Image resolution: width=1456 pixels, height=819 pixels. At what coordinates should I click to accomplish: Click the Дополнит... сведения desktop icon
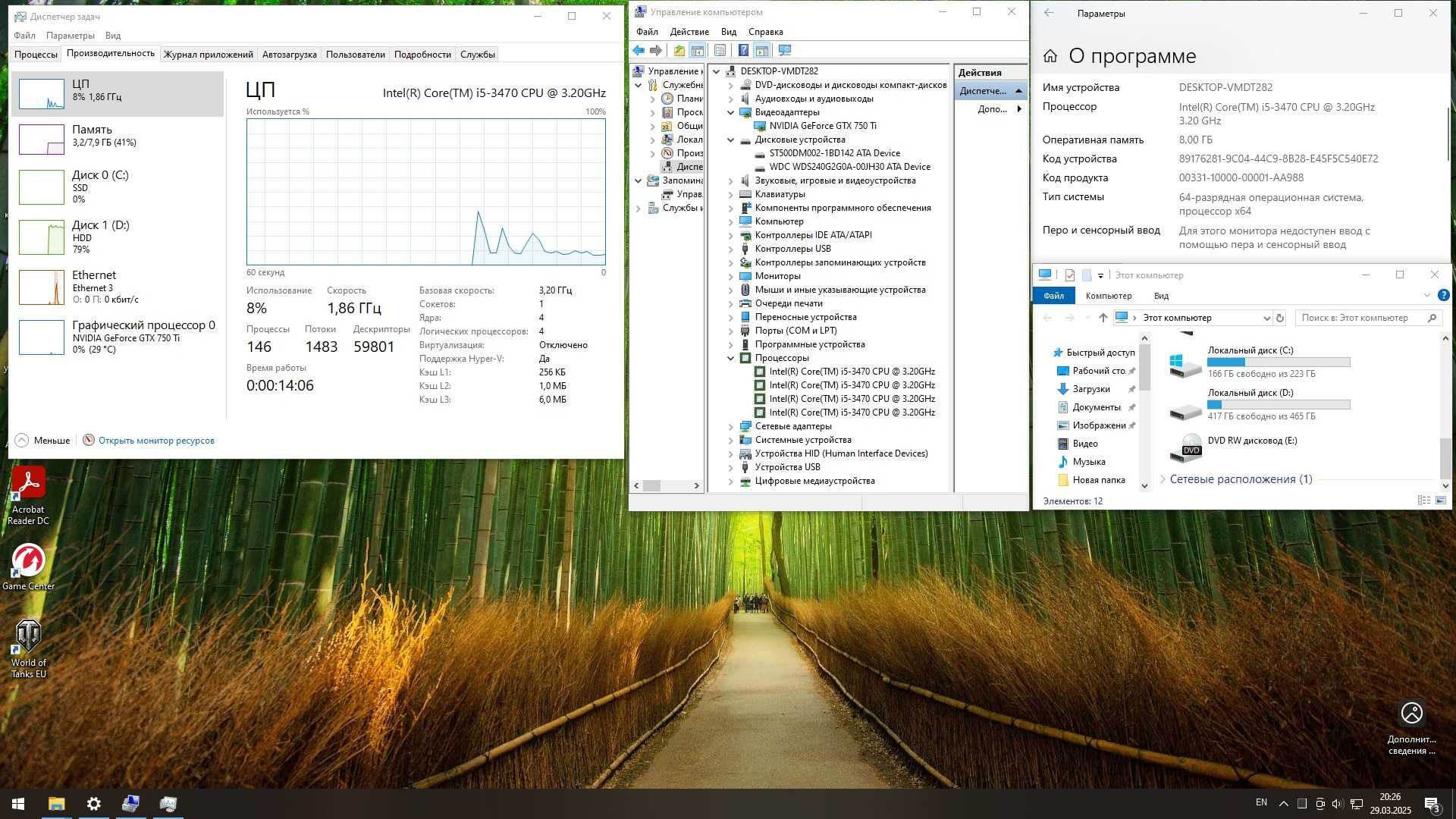coord(1411,728)
